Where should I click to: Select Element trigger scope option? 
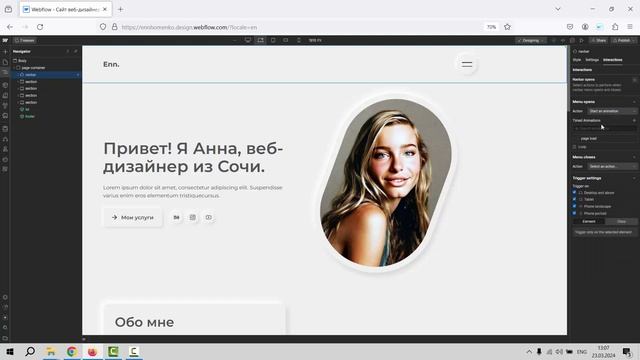pyautogui.click(x=589, y=221)
